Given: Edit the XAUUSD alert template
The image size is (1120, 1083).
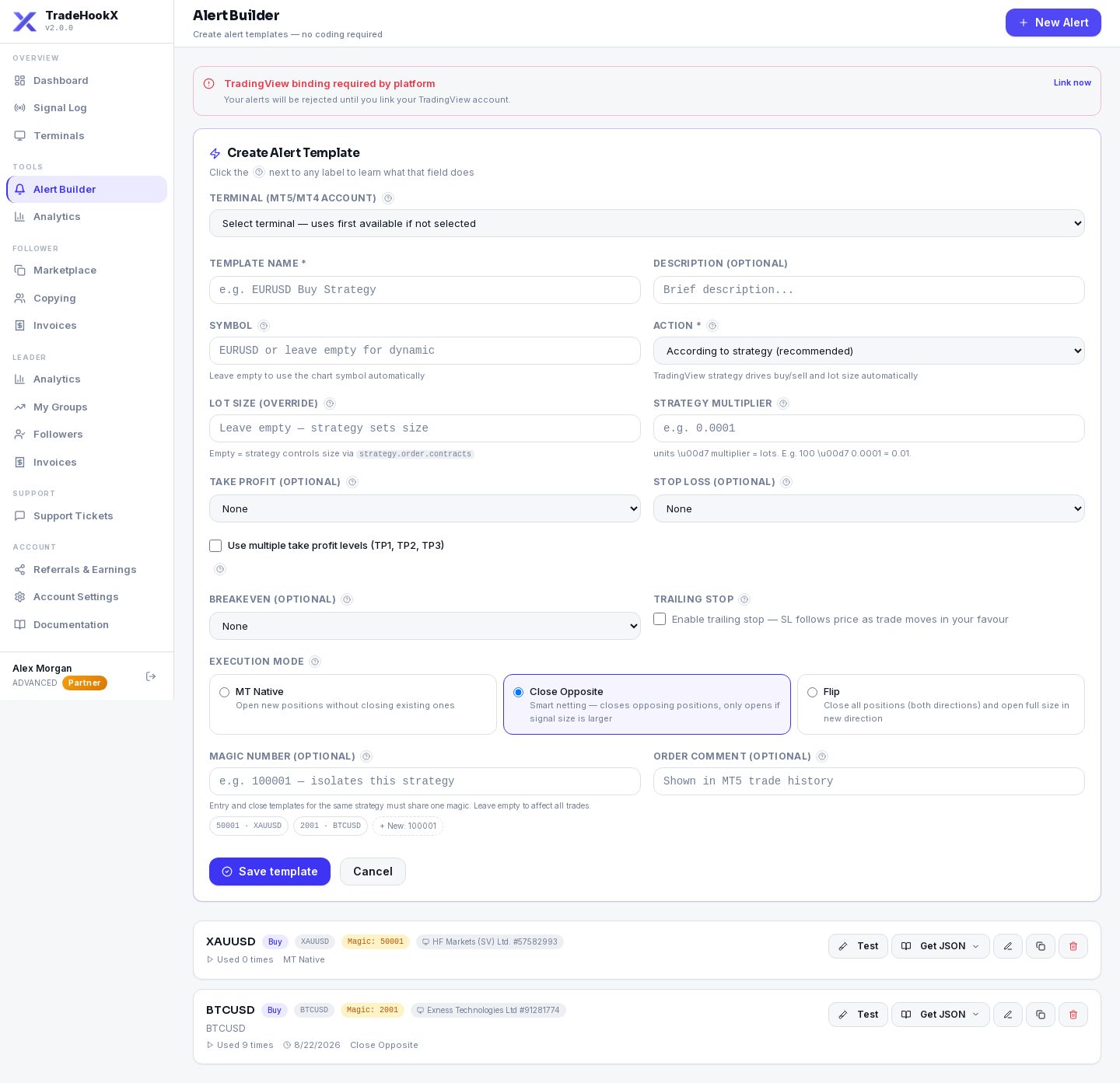Looking at the screenshot, I should coord(1008,946).
